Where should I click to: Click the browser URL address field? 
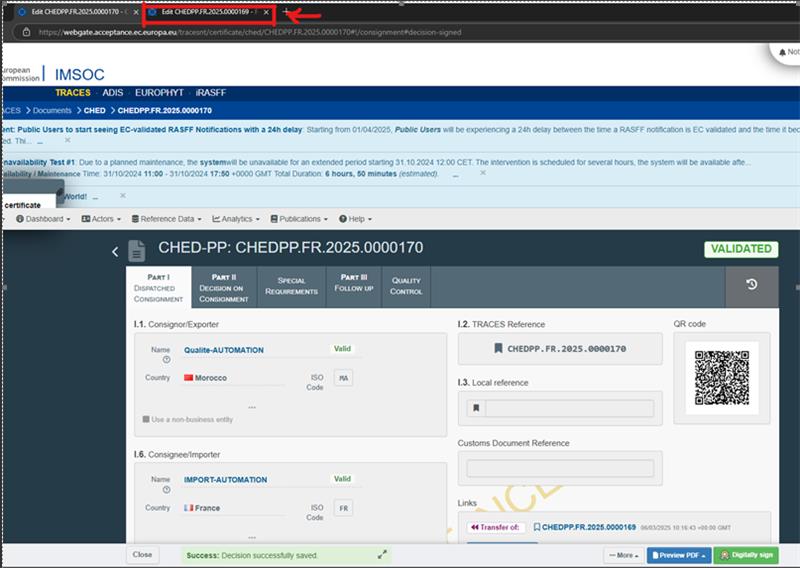(250, 32)
